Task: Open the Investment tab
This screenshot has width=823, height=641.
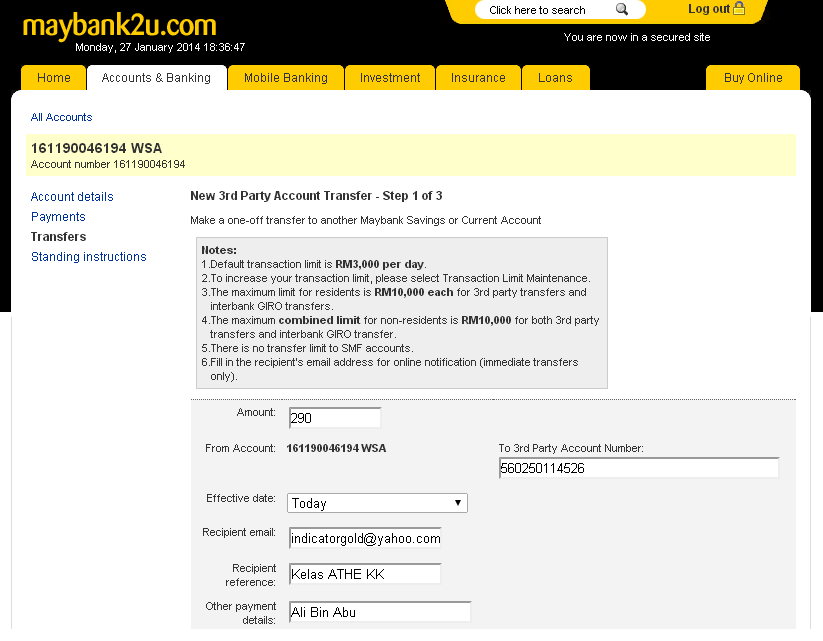Action: [390, 78]
